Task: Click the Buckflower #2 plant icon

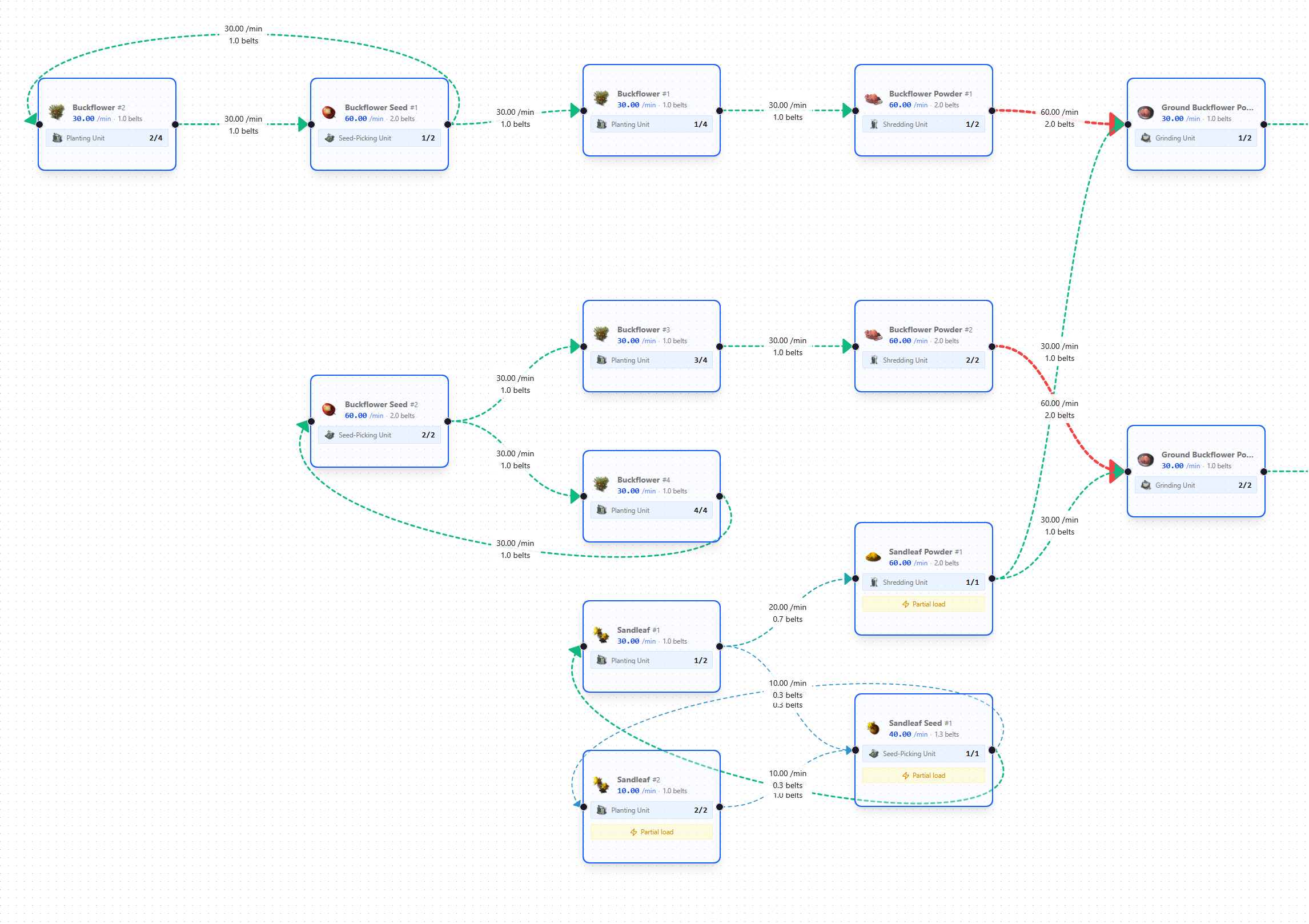Action: click(57, 112)
